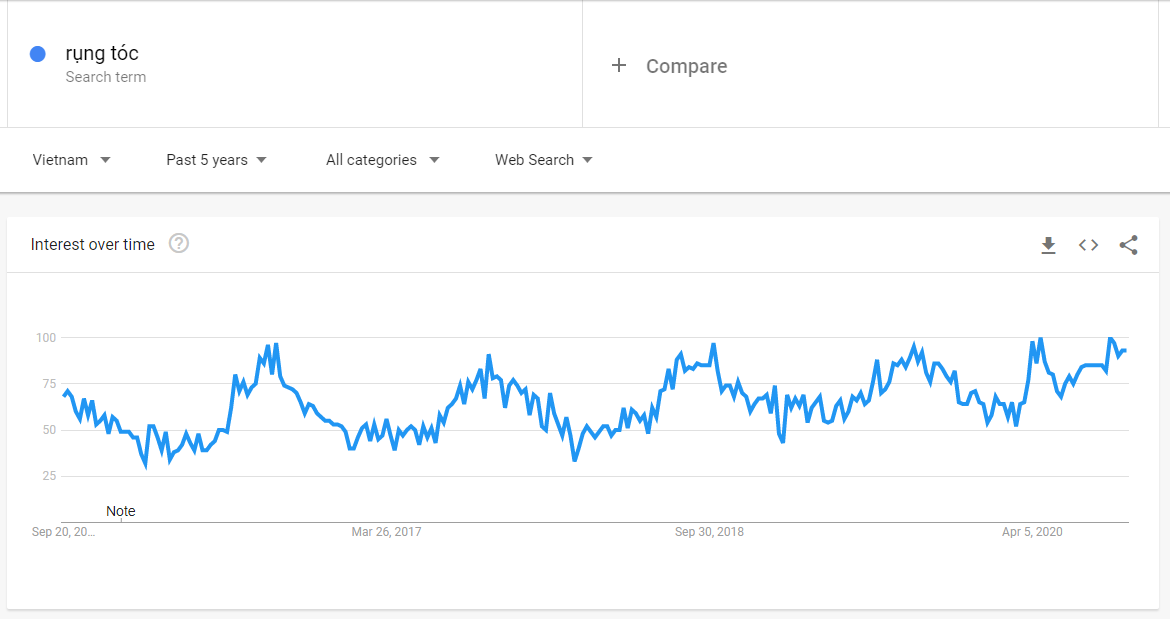This screenshot has height=619, width=1170.
Task: Click the Mar 26, 2017 axis label
Action: point(387,532)
